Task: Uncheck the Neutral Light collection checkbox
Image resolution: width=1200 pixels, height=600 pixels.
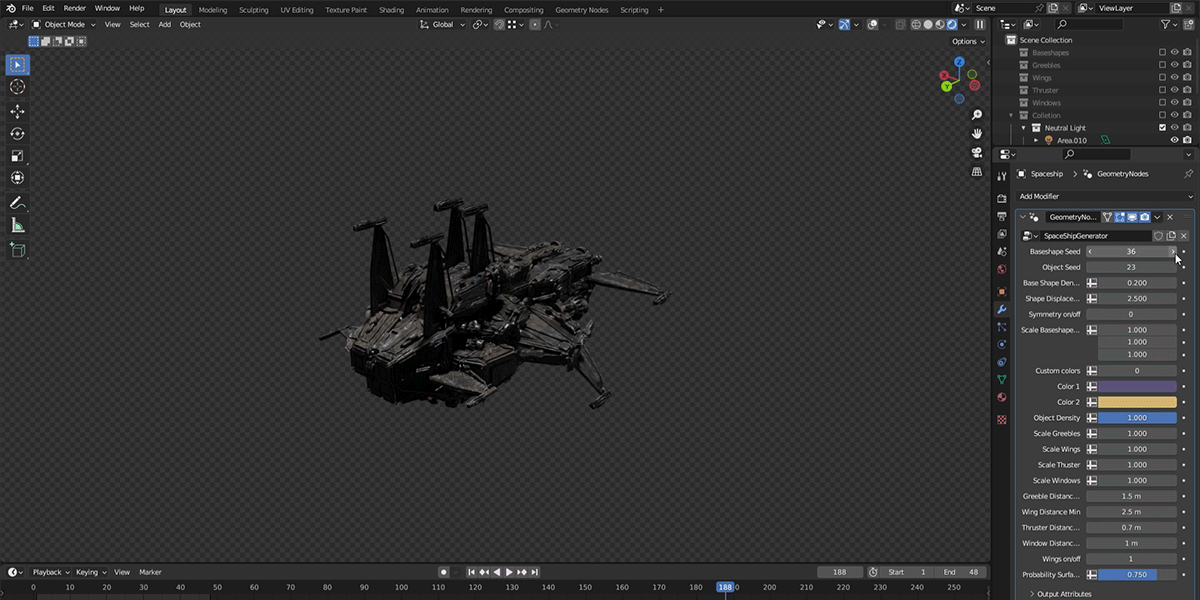Action: point(1162,128)
